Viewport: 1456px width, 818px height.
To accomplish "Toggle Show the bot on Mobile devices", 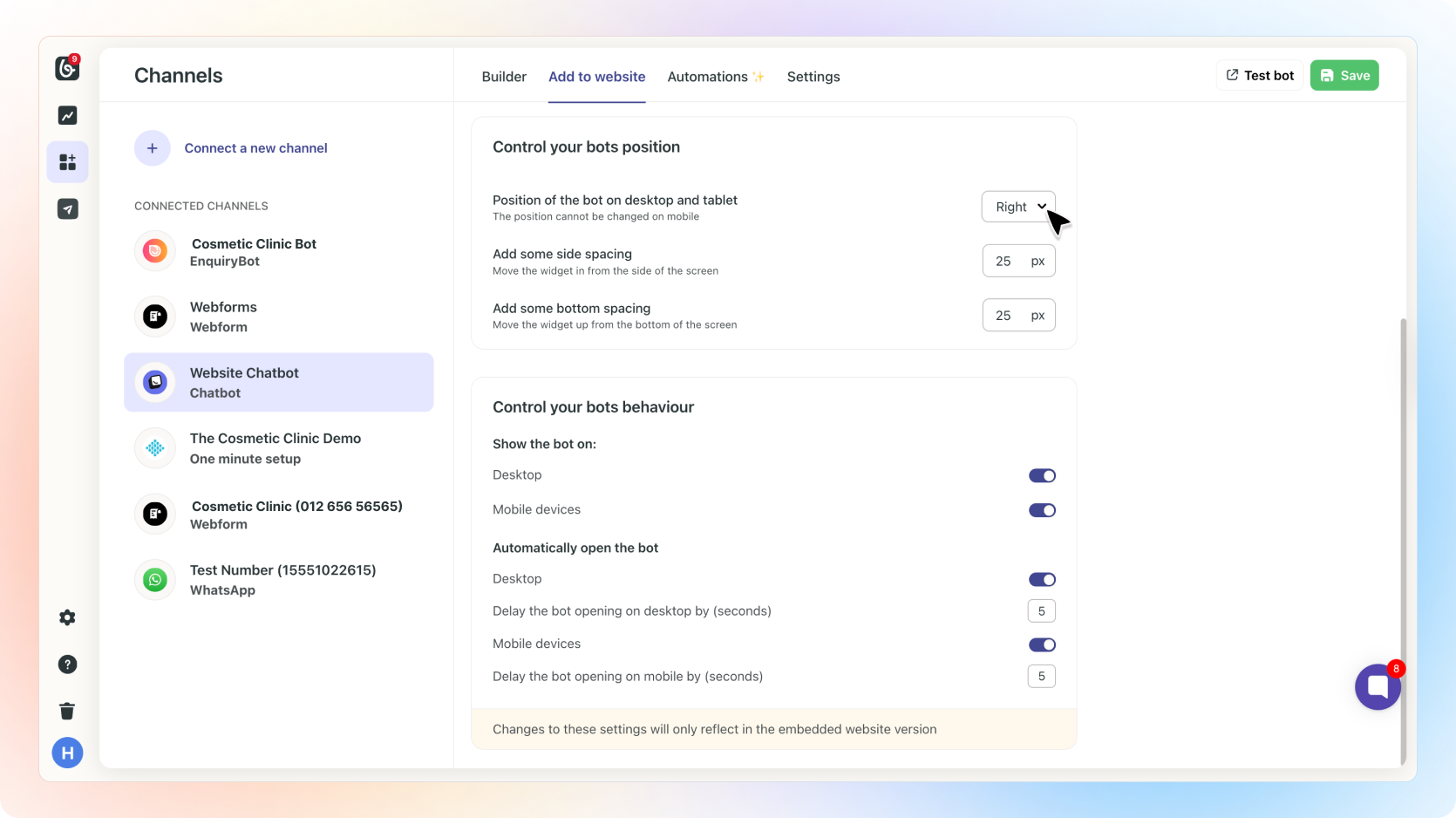I will (1042, 510).
